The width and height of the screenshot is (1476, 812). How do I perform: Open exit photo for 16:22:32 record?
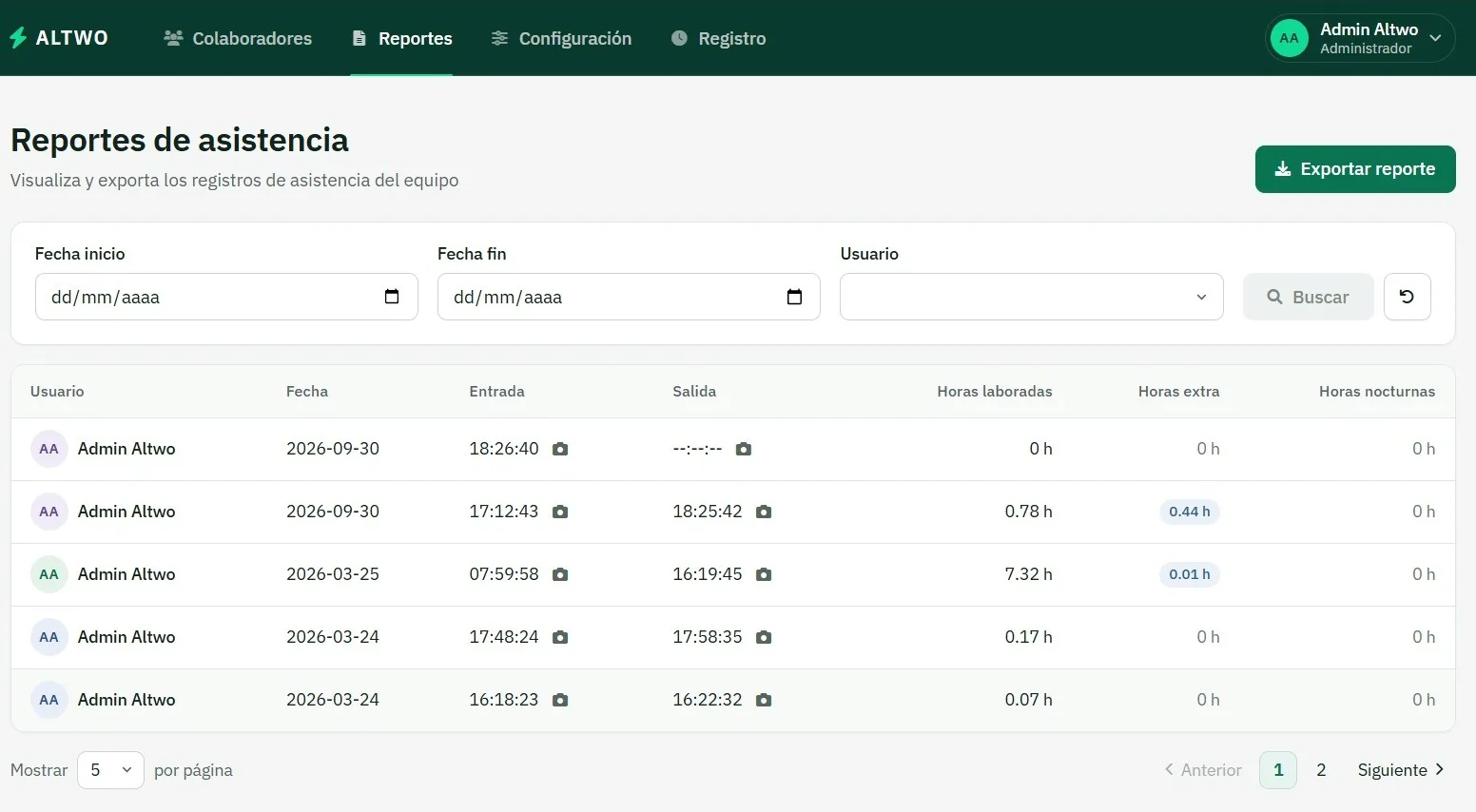click(764, 700)
